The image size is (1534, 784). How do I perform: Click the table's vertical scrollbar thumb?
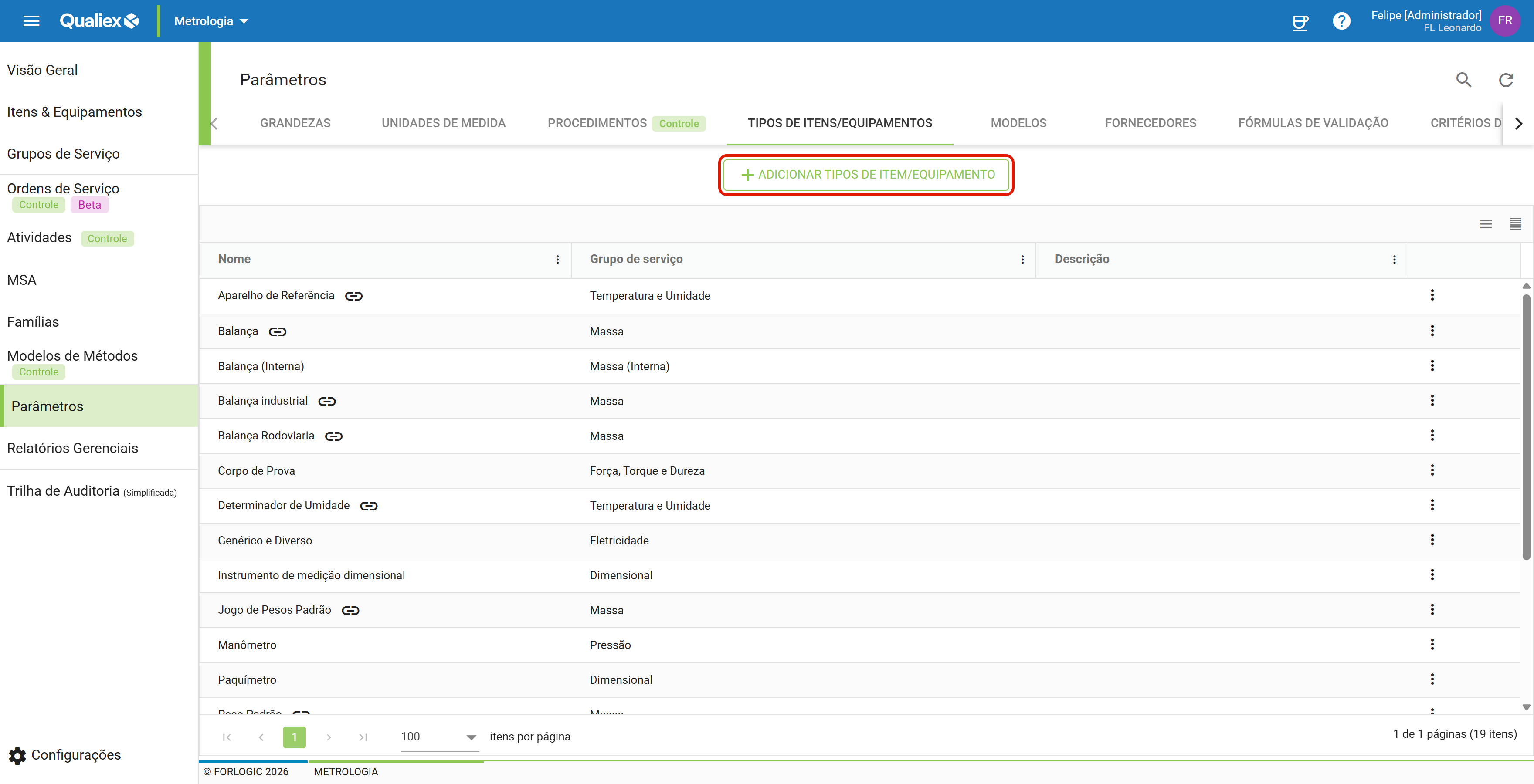(x=1526, y=426)
